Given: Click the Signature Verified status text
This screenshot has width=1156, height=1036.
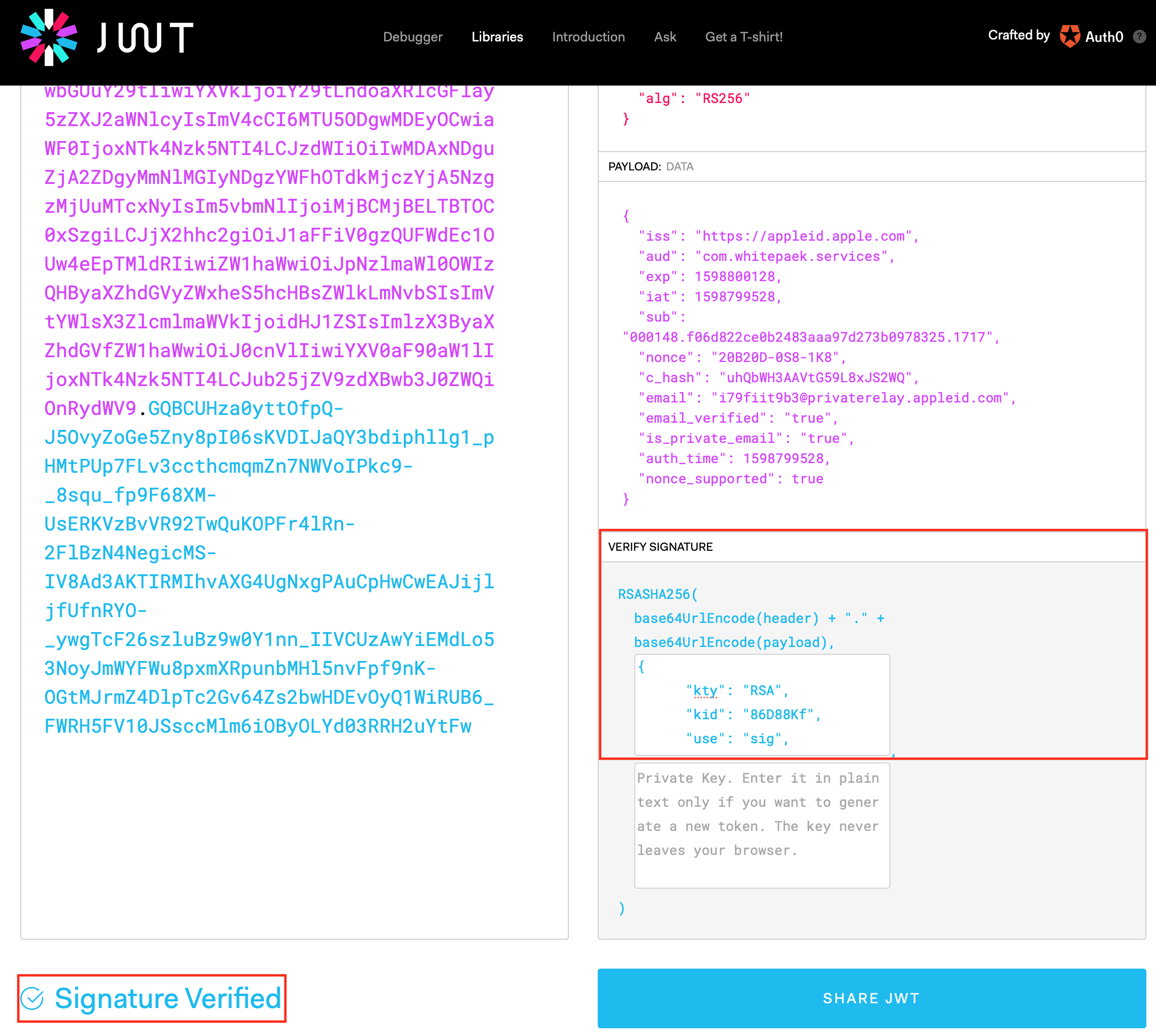Looking at the screenshot, I should [168, 998].
